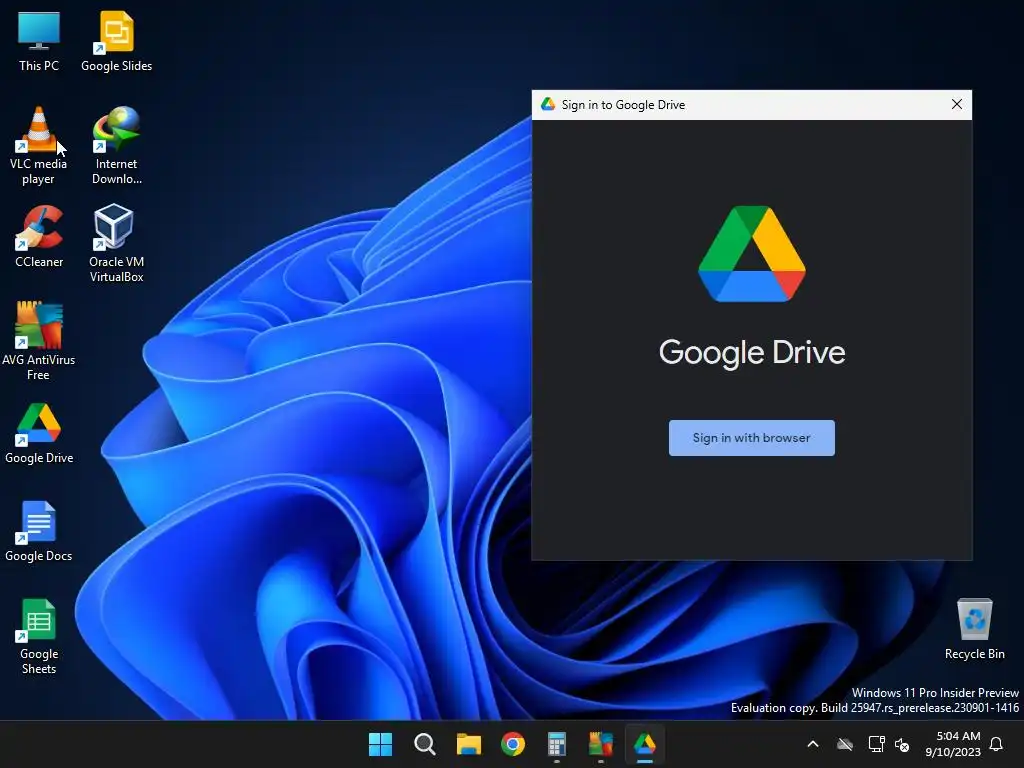The image size is (1024, 768).
Task: Click the Drive logo in the title bar
Action: [x=548, y=104]
